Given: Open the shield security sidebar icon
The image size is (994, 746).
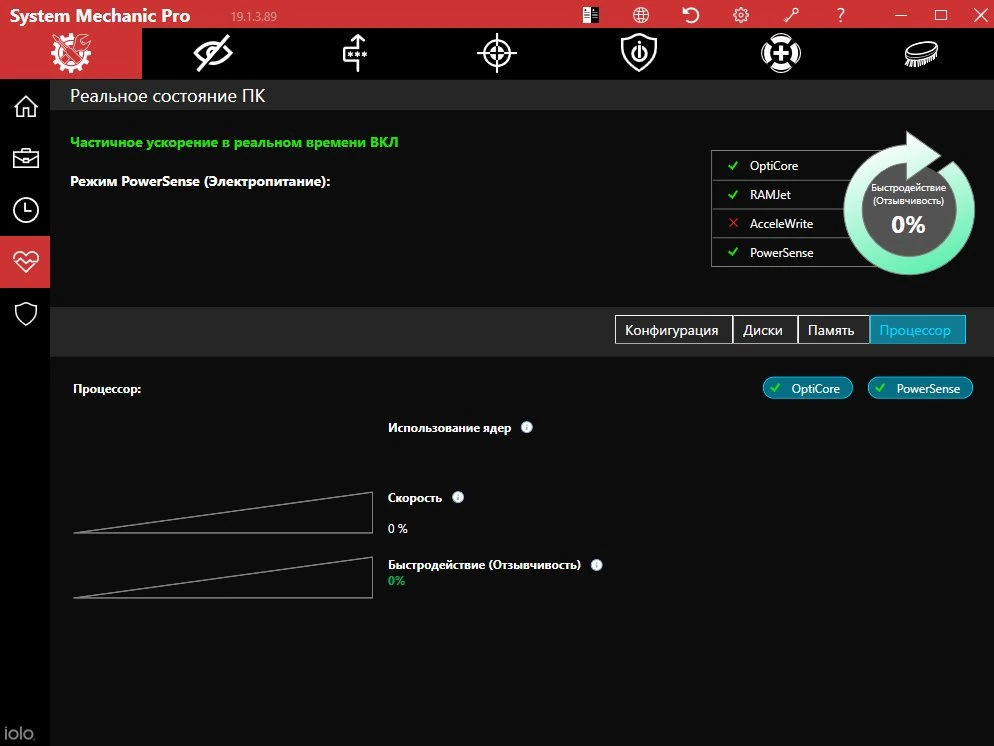Looking at the screenshot, I should coord(25,314).
